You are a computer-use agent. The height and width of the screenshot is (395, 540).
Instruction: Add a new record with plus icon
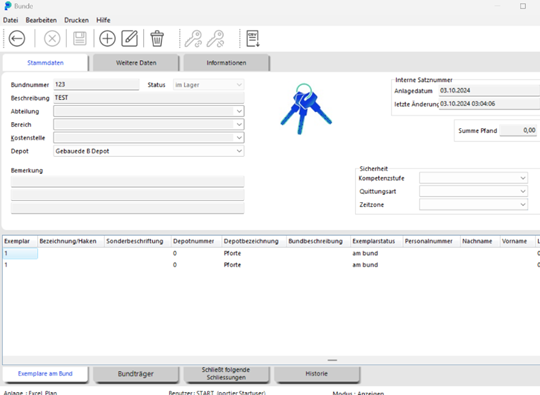pos(107,38)
